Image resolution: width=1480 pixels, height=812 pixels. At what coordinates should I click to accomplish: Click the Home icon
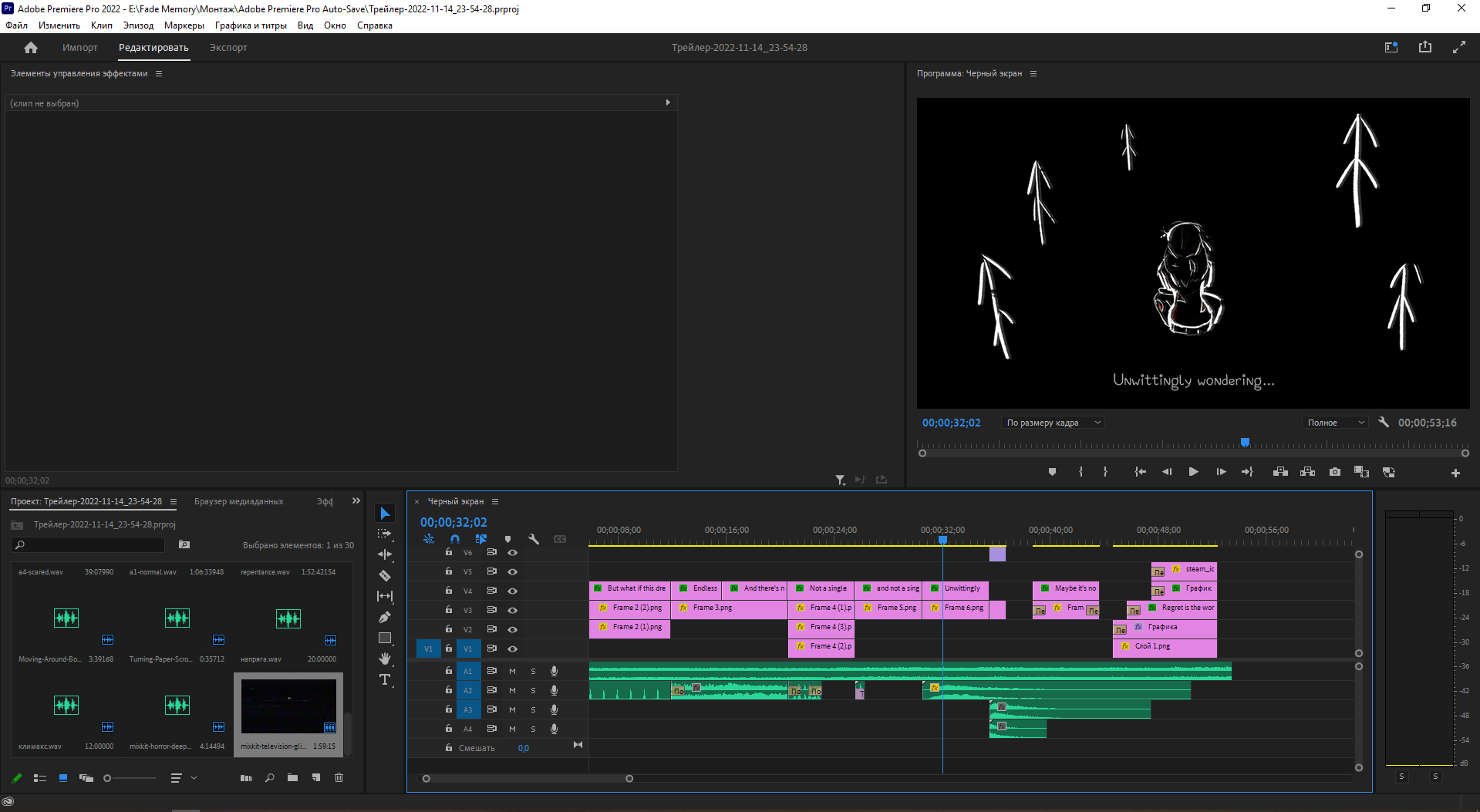pos(31,48)
